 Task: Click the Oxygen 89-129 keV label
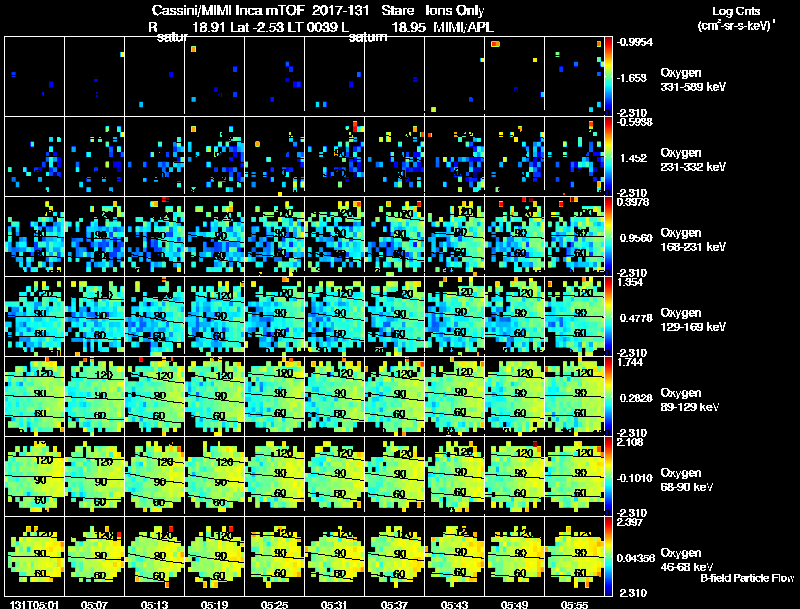[690, 400]
